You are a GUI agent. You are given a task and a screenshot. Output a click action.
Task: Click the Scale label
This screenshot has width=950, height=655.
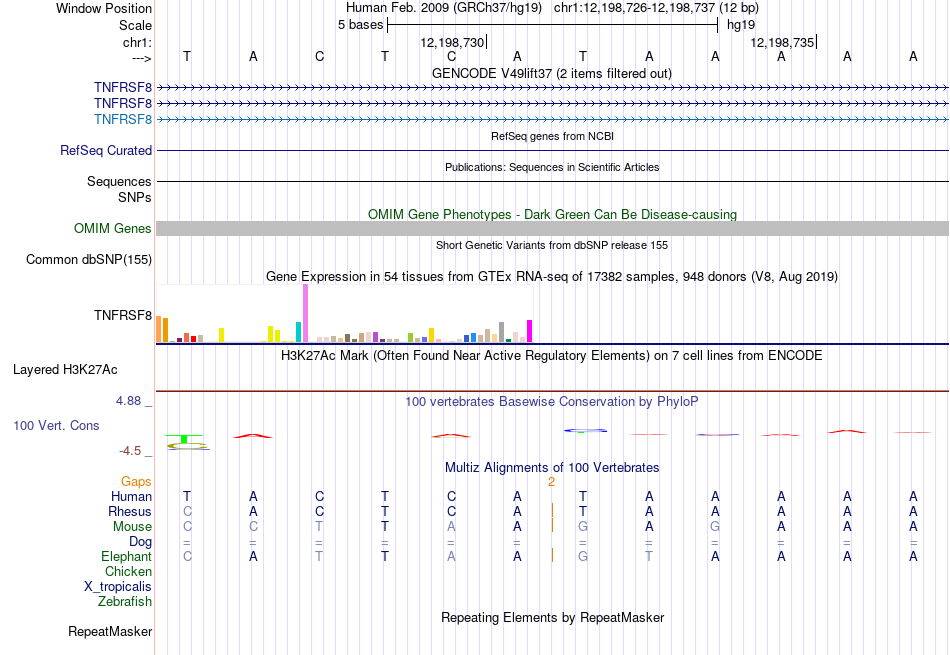pyautogui.click(x=135, y=25)
